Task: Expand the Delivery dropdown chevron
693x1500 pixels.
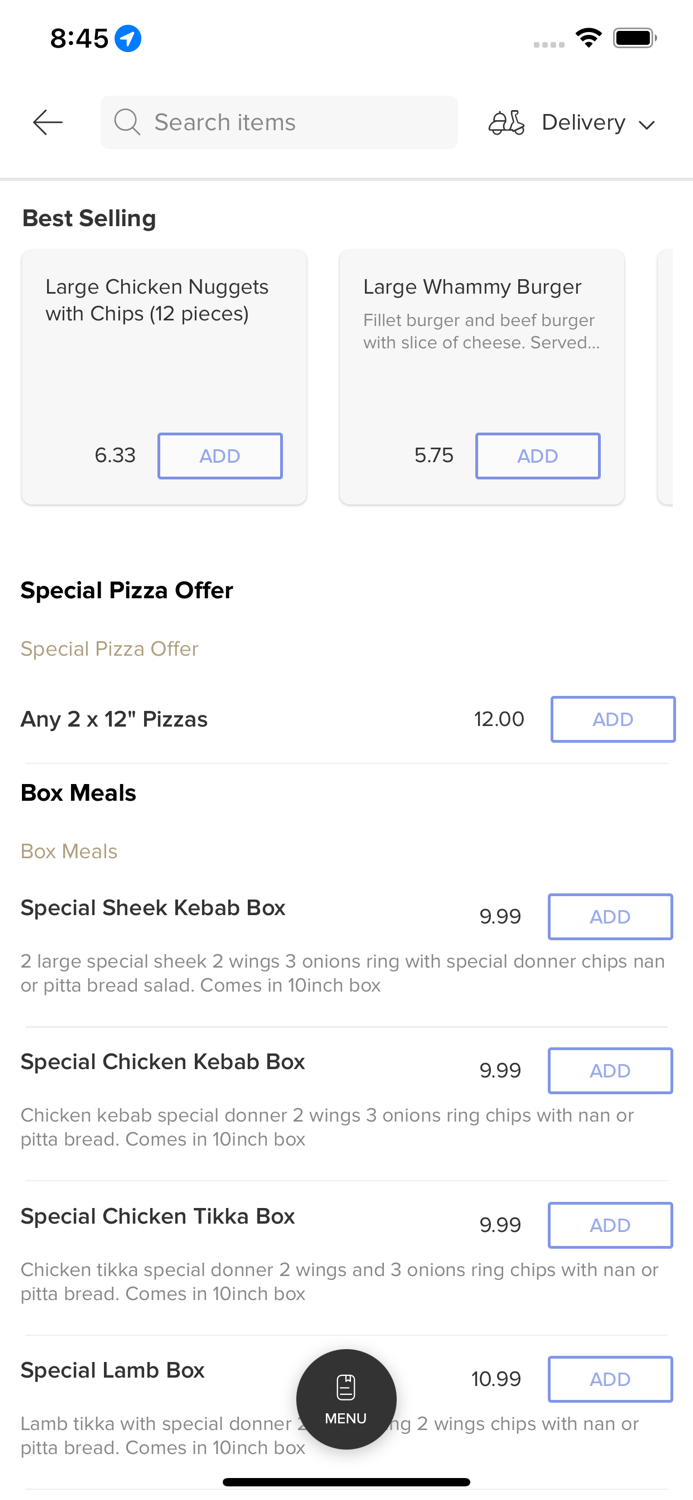Action: 647,124
